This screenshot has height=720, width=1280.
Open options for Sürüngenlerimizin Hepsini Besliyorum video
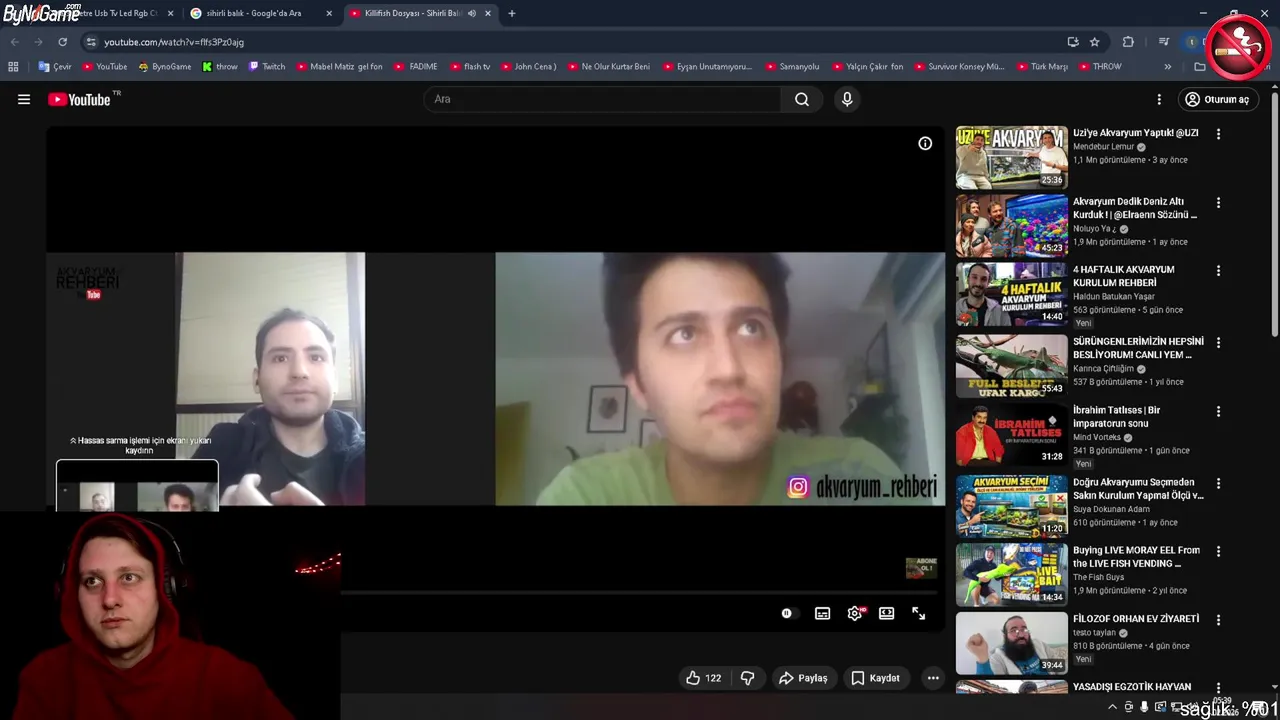click(x=1218, y=343)
